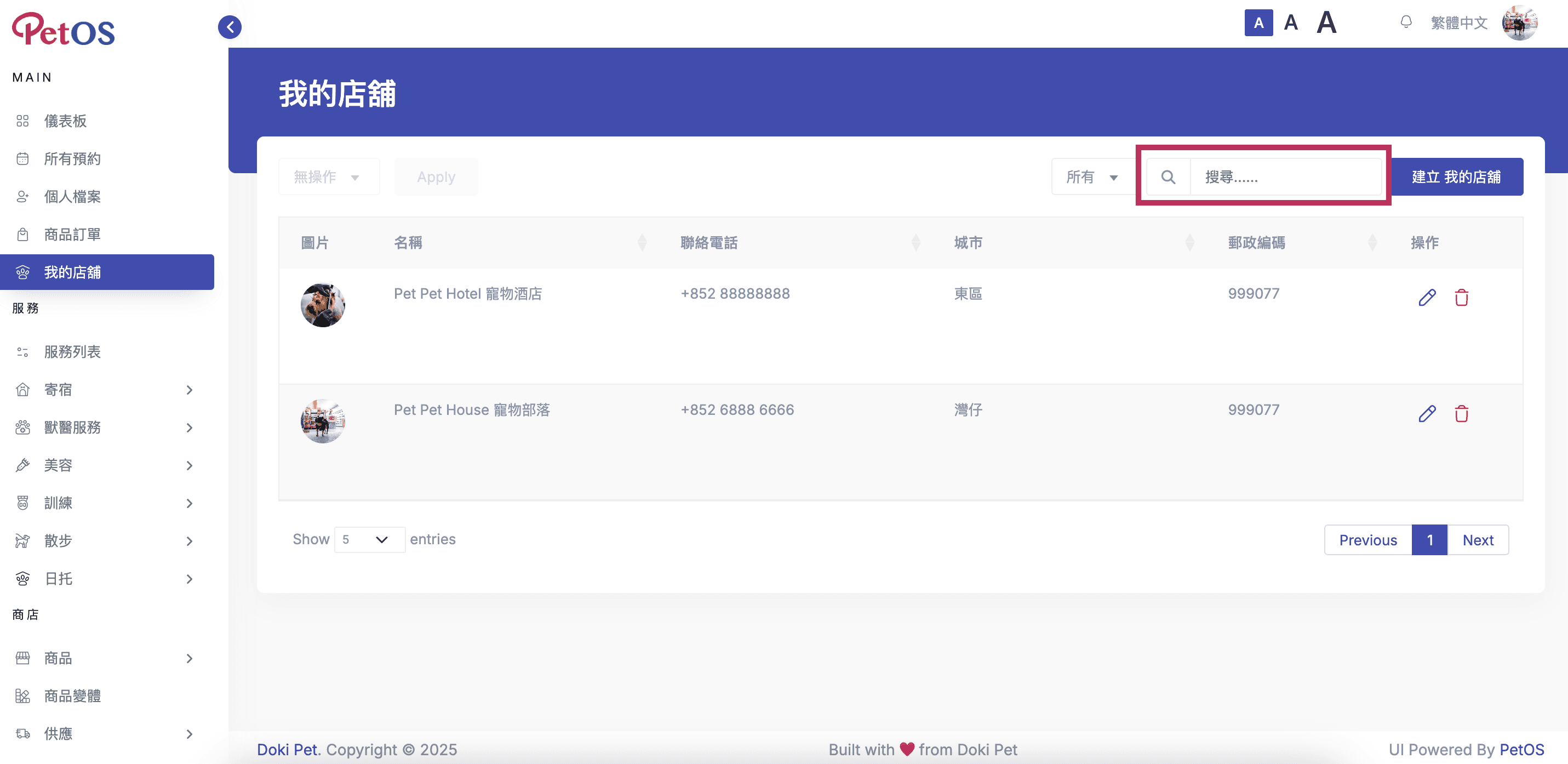This screenshot has height=764, width=1568.
Task: Open 商品訂單 bag icon
Action: coord(22,235)
